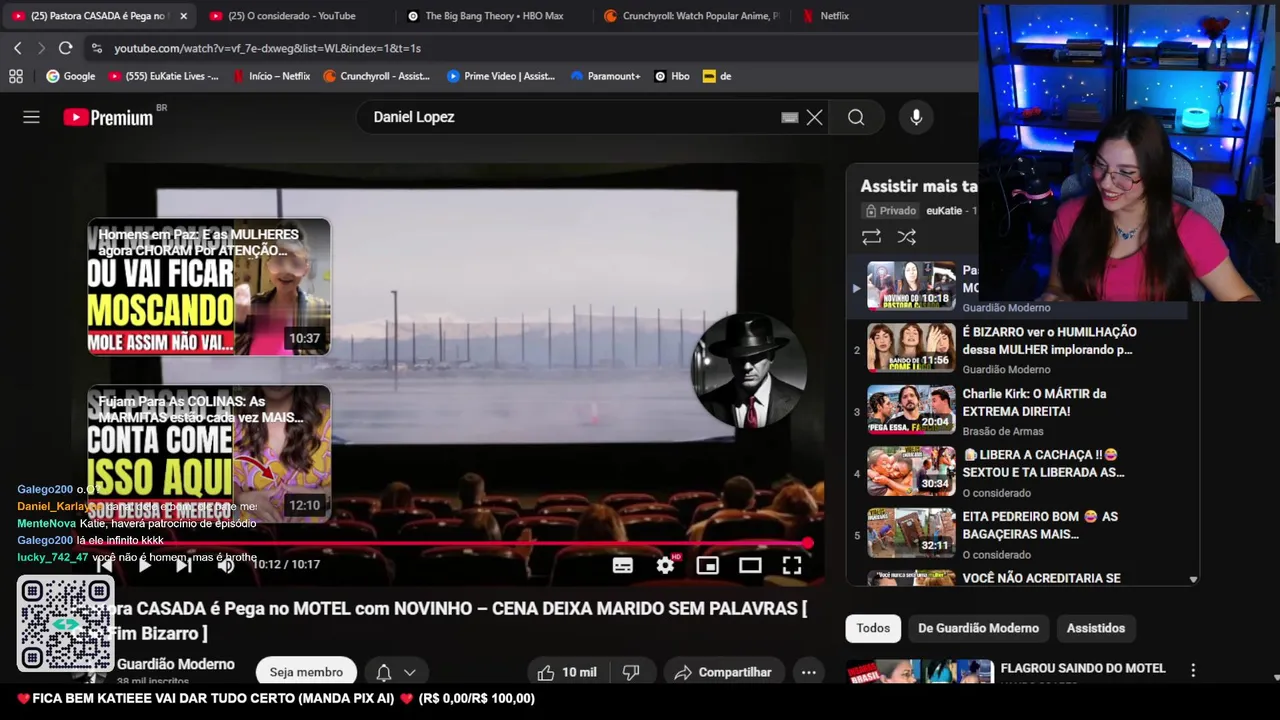View site information icon in address bar
The image size is (1280, 720).
point(96,48)
